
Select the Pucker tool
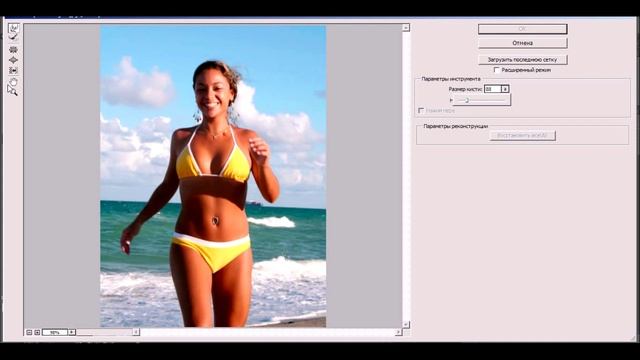[13, 49]
